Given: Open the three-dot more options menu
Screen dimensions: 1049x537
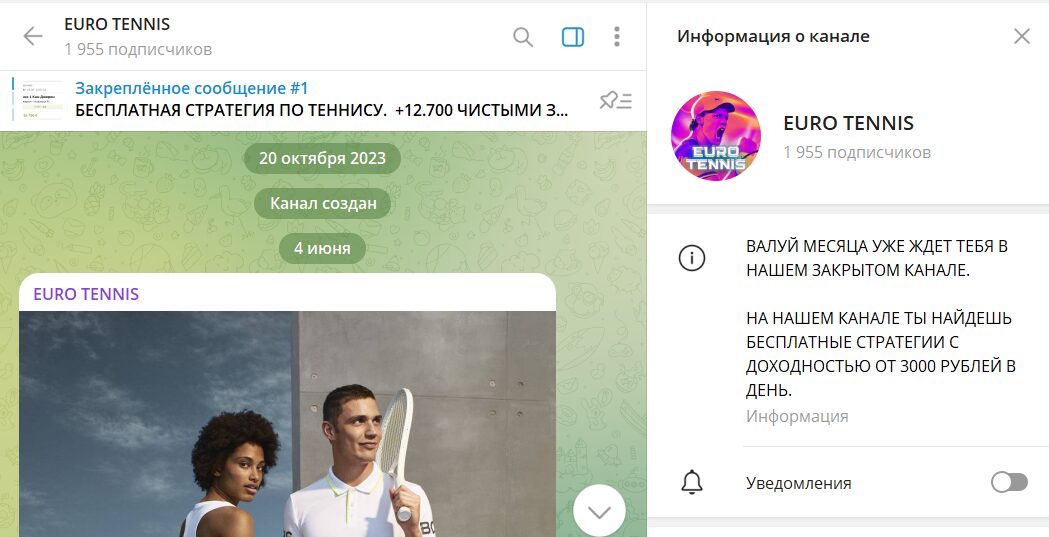Looking at the screenshot, I should coord(617,37).
